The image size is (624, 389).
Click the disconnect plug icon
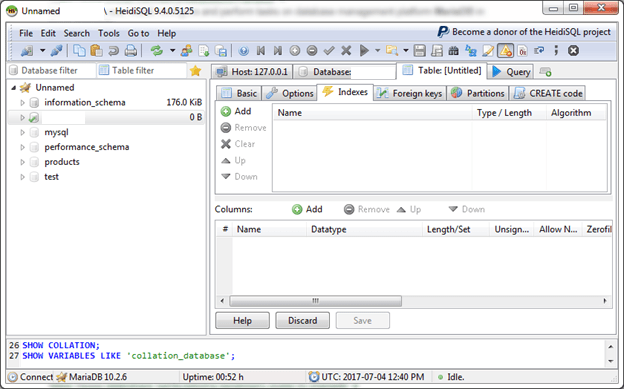point(57,51)
